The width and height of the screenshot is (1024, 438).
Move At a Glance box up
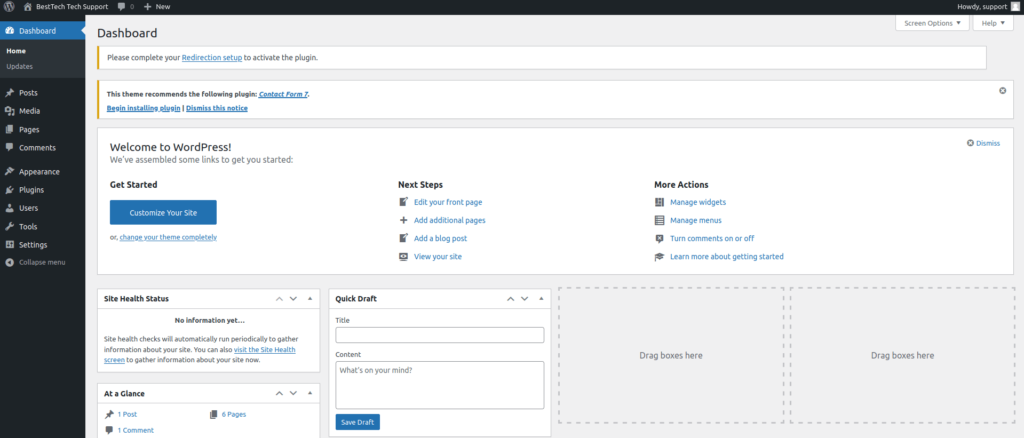[280, 393]
